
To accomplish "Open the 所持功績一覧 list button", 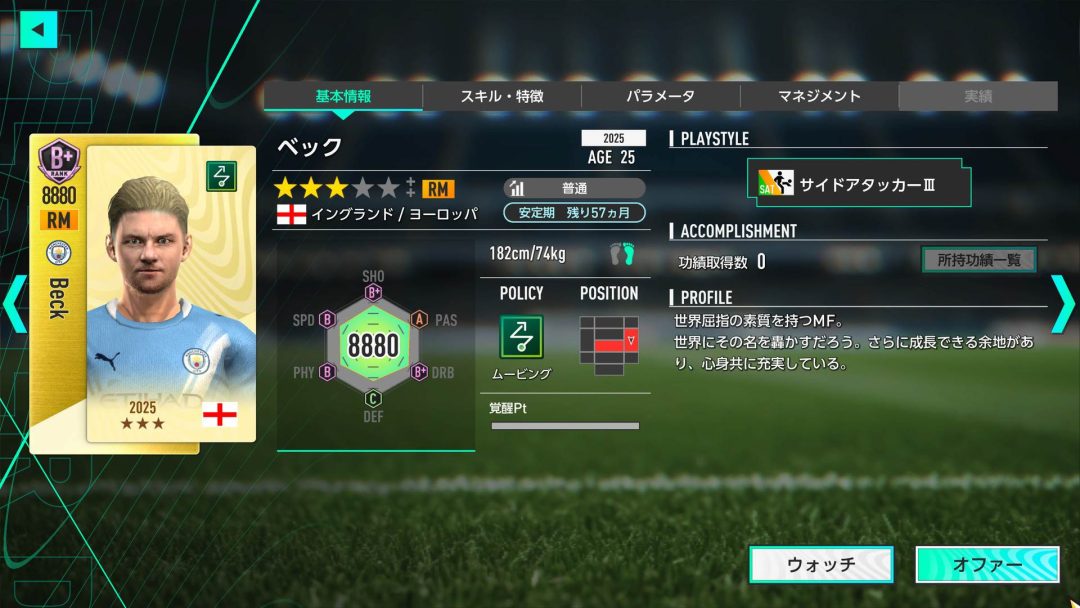I will pyautogui.click(x=979, y=260).
